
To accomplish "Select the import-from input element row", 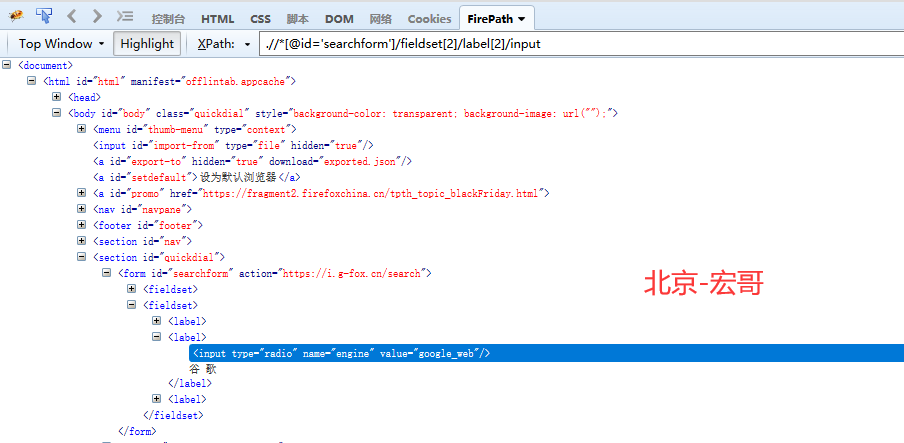I will [233, 145].
